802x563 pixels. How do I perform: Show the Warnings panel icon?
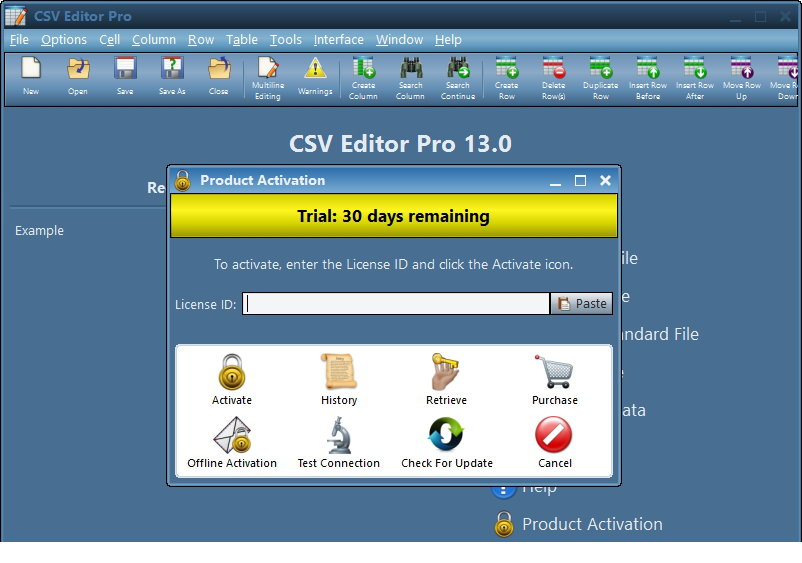click(x=315, y=76)
